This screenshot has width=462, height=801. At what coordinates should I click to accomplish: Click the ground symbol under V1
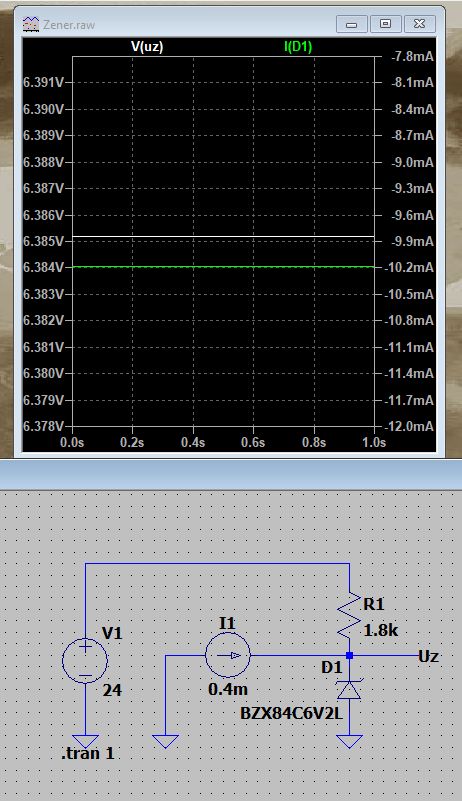pos(85,741)
